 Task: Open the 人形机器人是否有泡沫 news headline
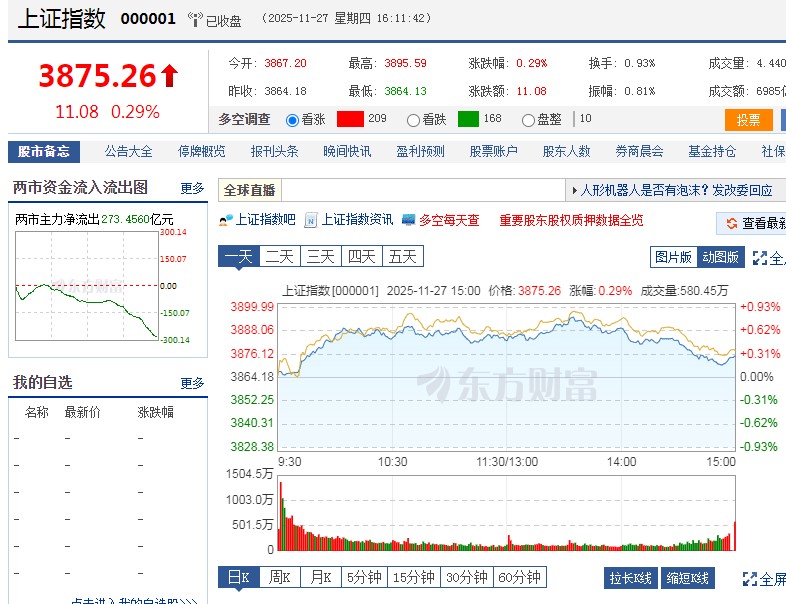tap(676, 190)
